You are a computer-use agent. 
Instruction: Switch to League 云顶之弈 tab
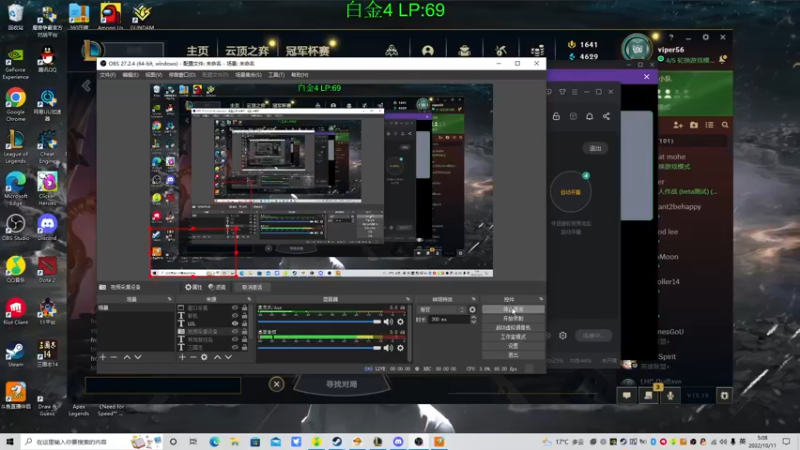247,51
